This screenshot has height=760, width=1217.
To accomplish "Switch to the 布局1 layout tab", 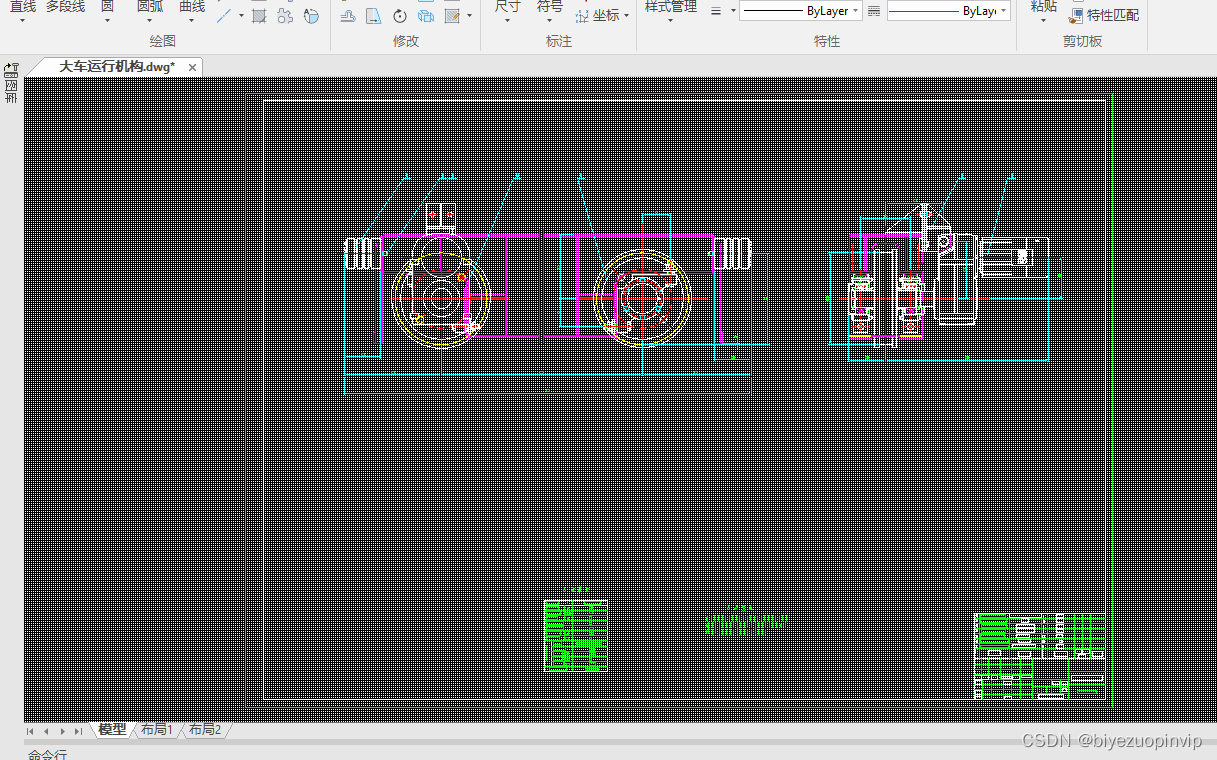I will pyautogui.click(x=157, y=730).
